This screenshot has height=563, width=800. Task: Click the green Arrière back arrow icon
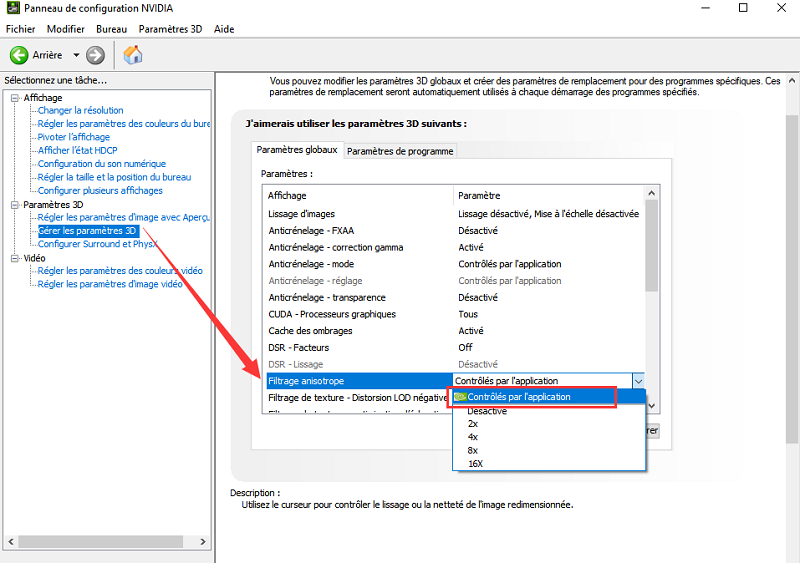[19, 55]
